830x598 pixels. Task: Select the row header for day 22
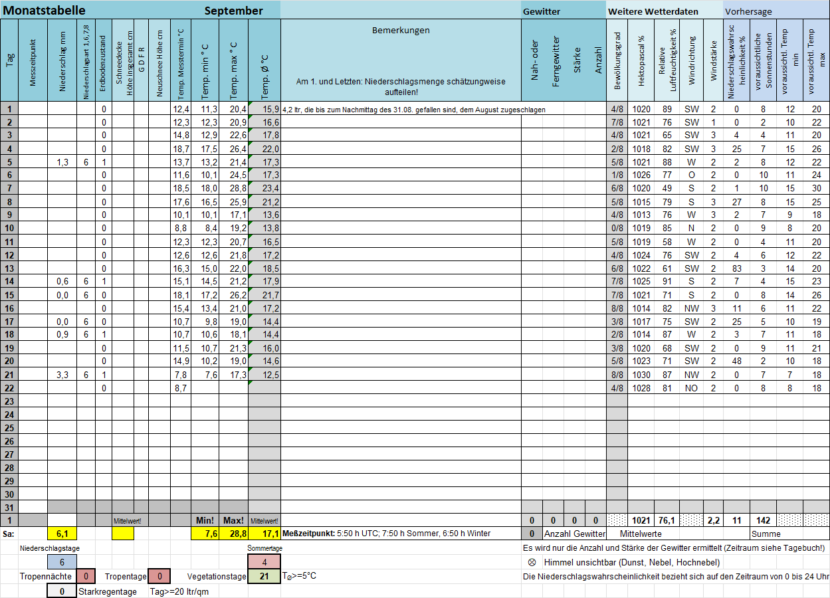click(x=9, y=388)
